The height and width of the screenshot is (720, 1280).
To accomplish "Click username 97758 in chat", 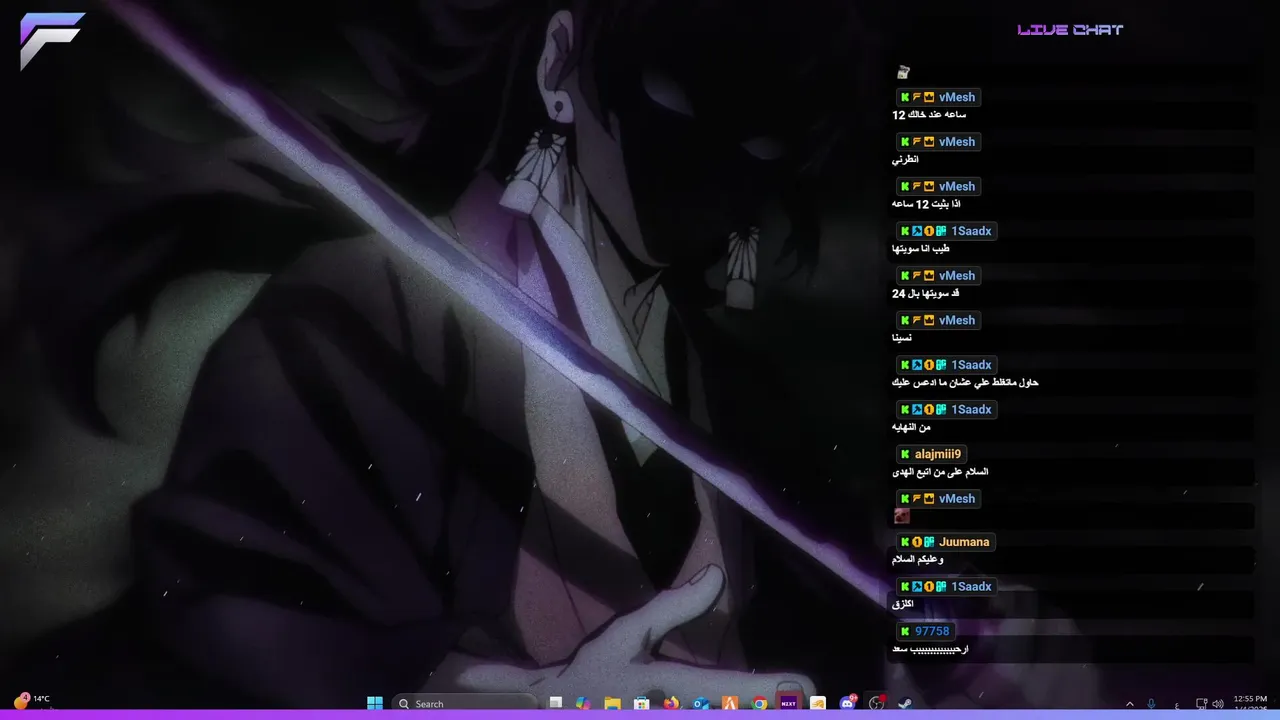I will [x=932, y=631].
